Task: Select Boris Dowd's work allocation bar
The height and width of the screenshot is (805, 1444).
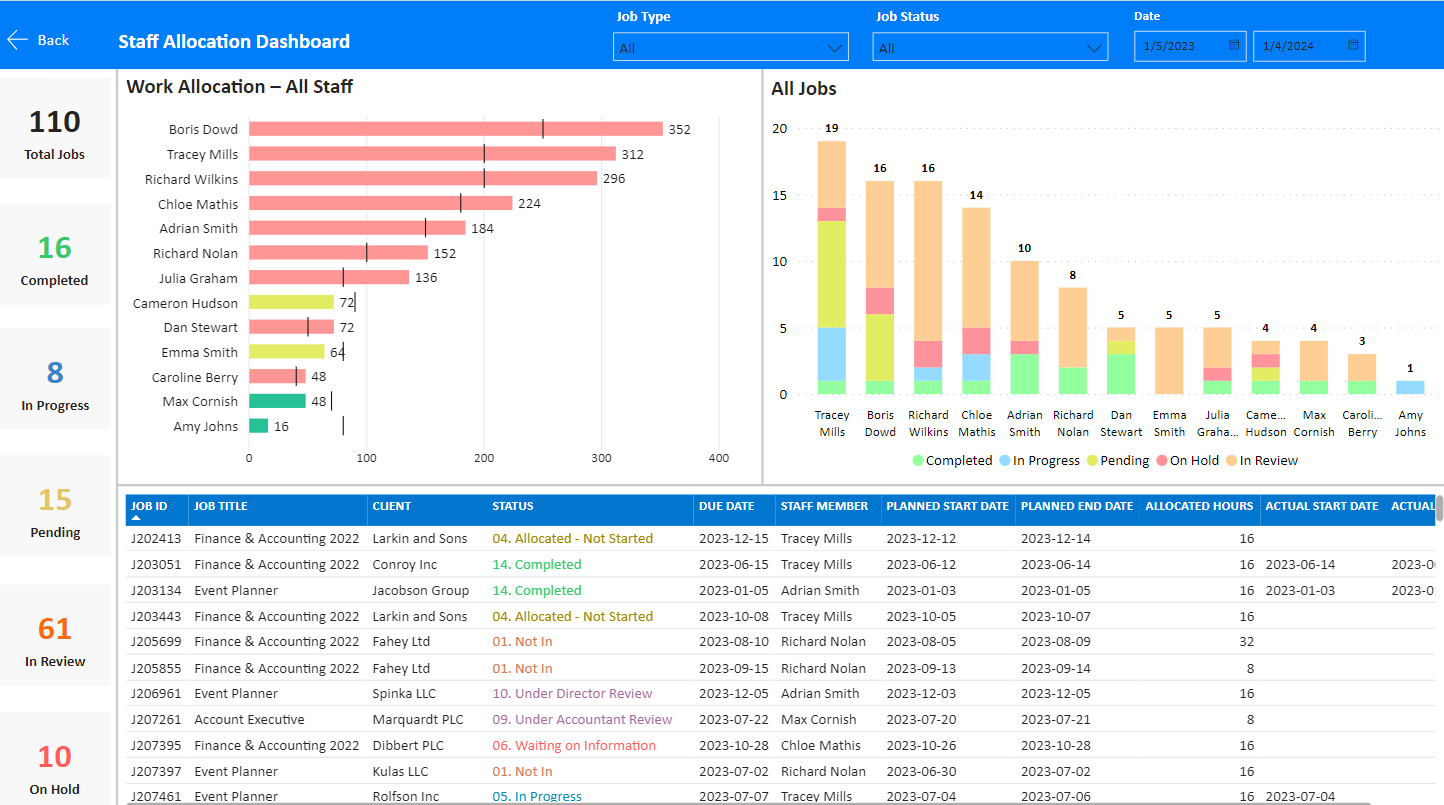Action: (456, 129)
